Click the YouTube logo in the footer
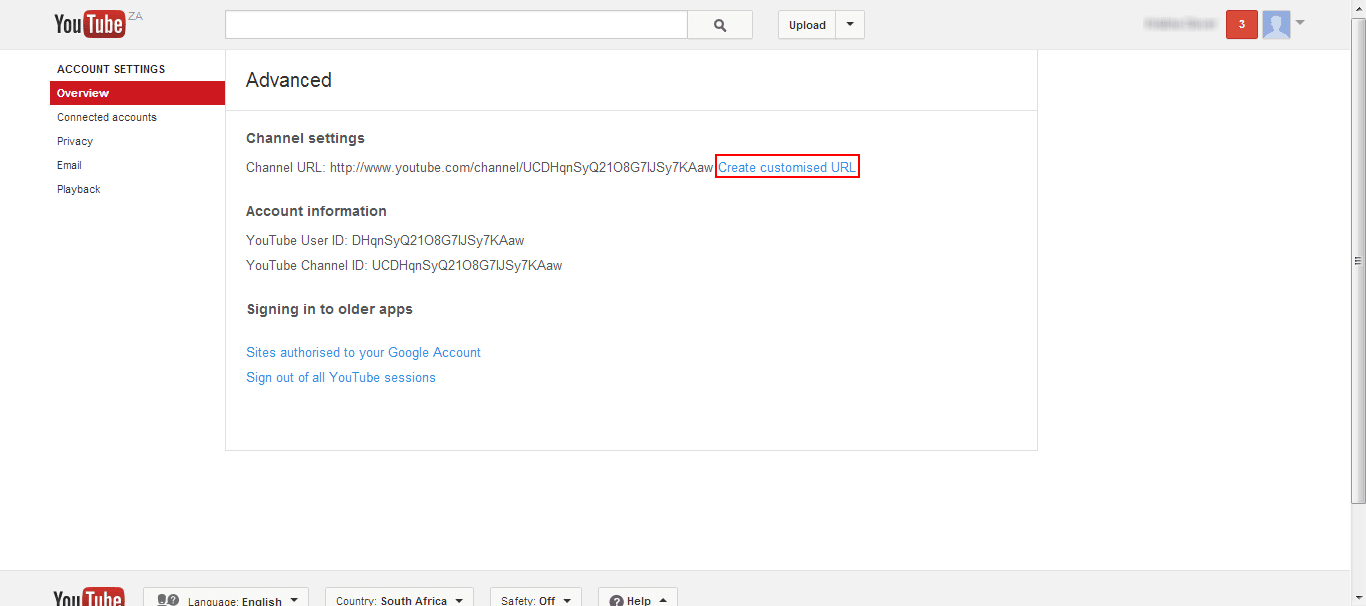This screenshot has width=1366, height=606. pyautogui.click(x=89, y=597)
